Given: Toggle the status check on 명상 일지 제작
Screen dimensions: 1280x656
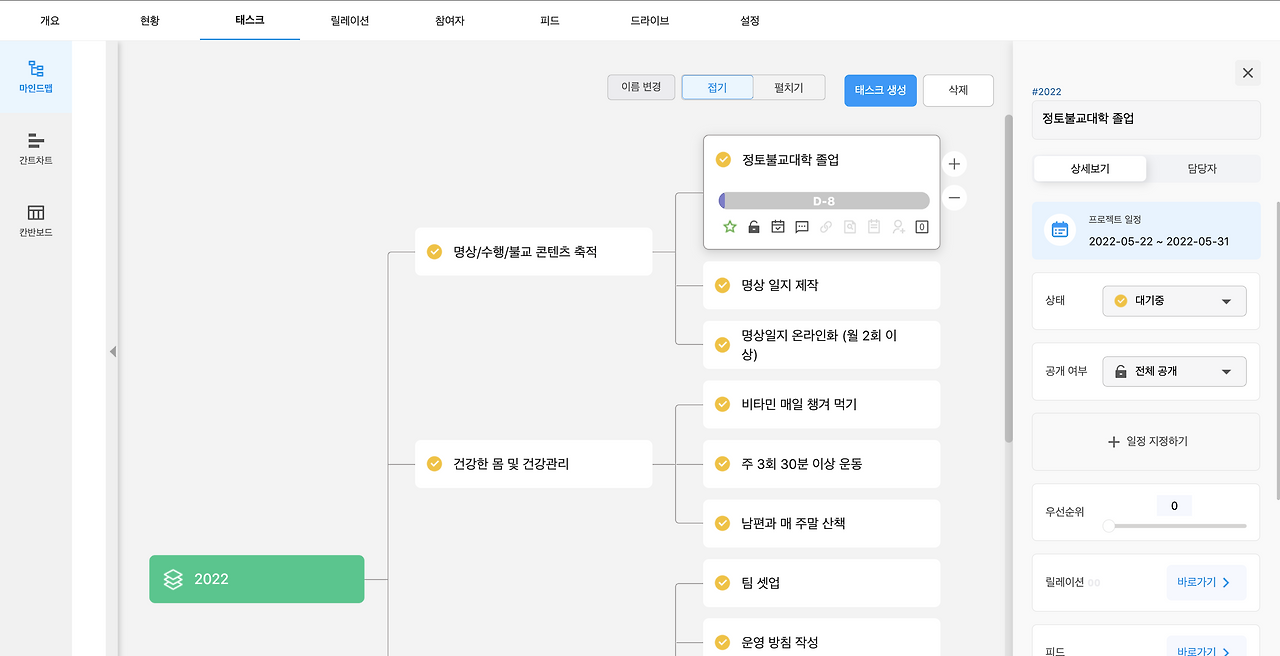Looking at the screenshot, I should pyautogui.click(x=722, y=285).
